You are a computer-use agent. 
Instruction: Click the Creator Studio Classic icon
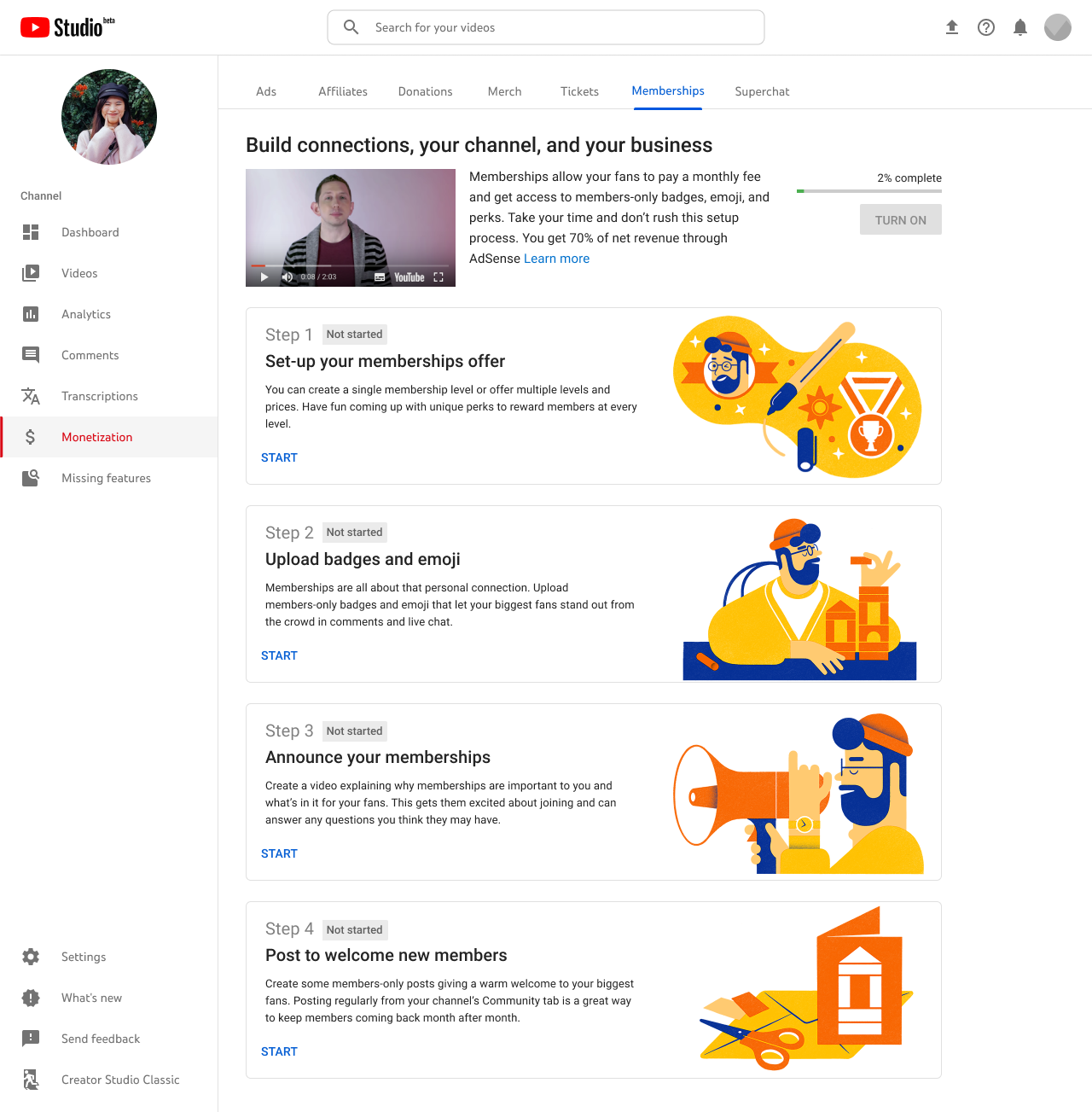[x=31, y=1080]
